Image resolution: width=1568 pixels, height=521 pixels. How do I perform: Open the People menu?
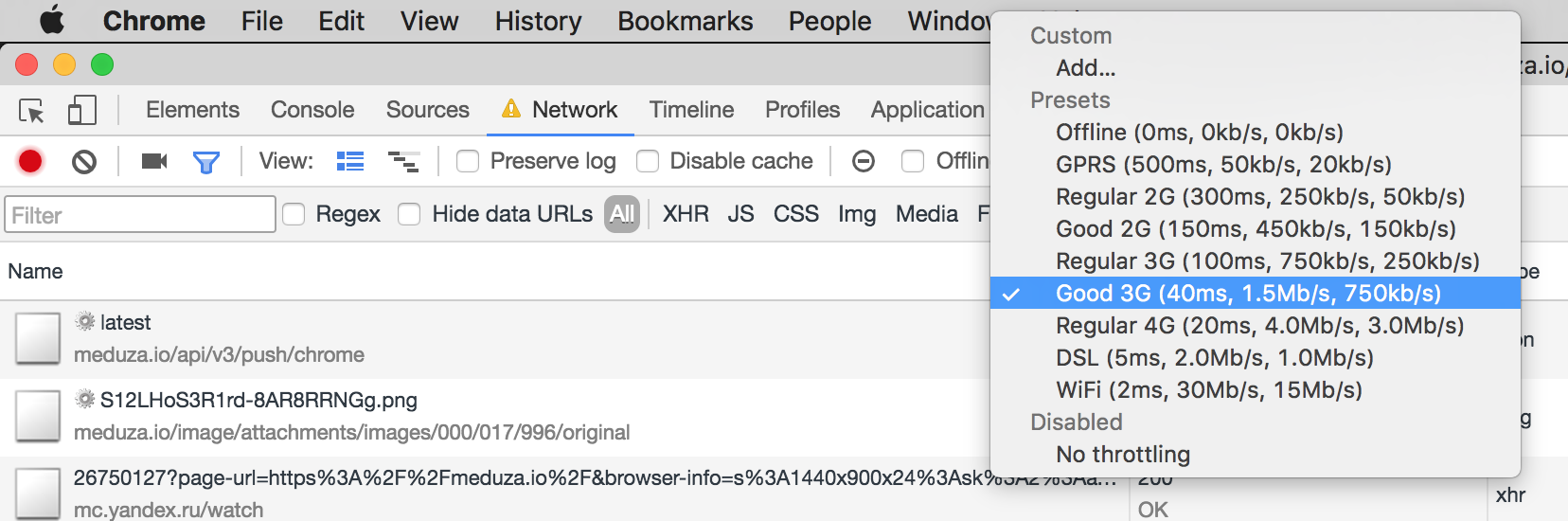829,21
